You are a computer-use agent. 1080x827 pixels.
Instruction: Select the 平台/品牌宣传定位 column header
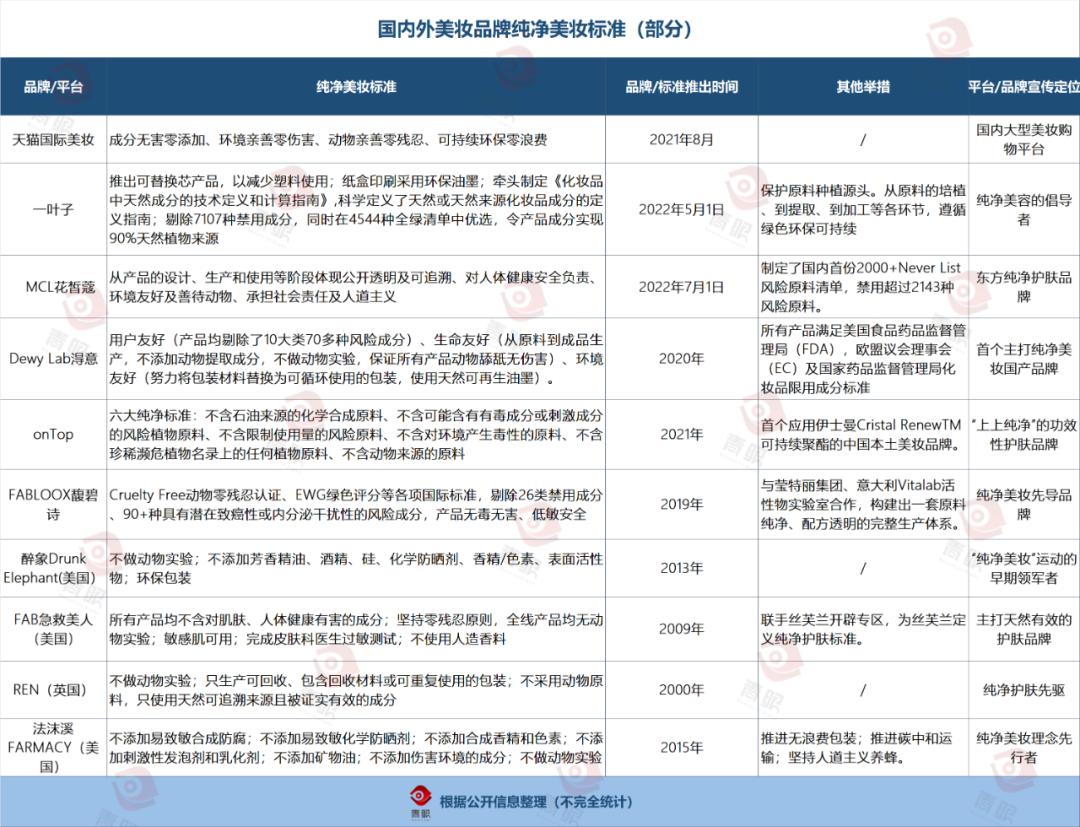click(1024, 87)
